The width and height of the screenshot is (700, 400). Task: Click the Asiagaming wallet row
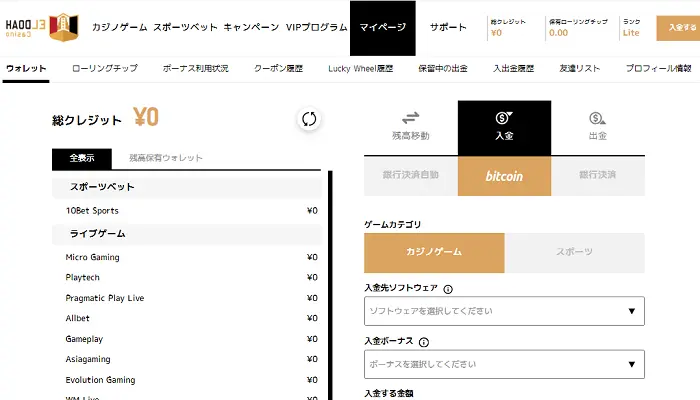187,359
